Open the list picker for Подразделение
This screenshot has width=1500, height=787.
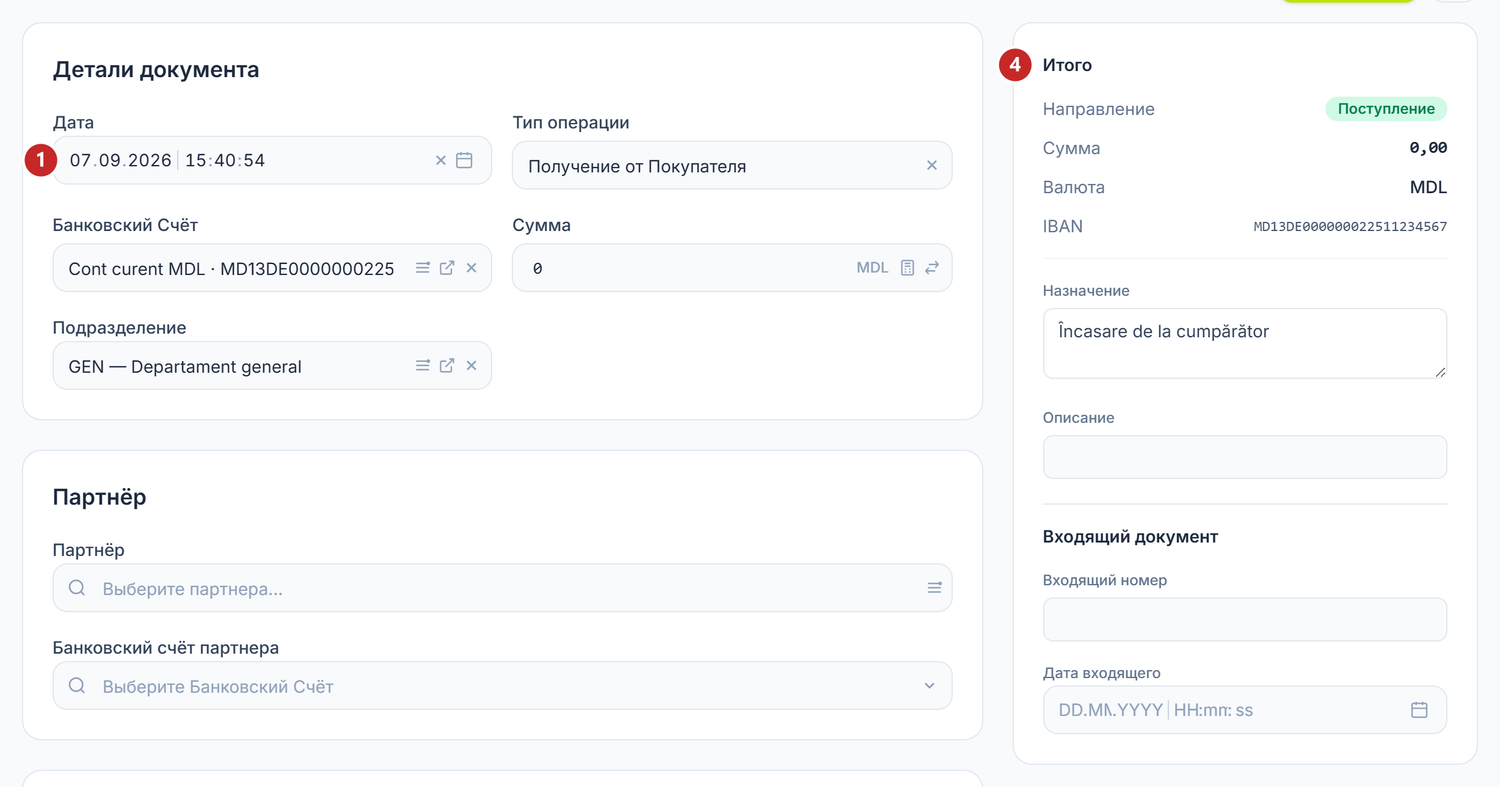pos(423,366)
